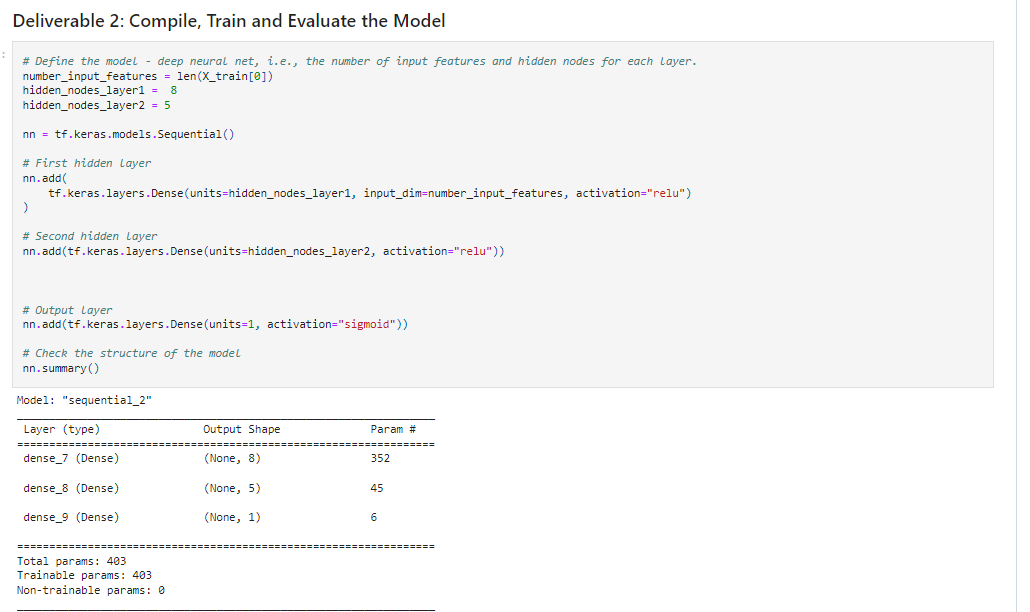The image size is (1030, 612).
Task: Click the 352 param count
Action: [380, 458]
